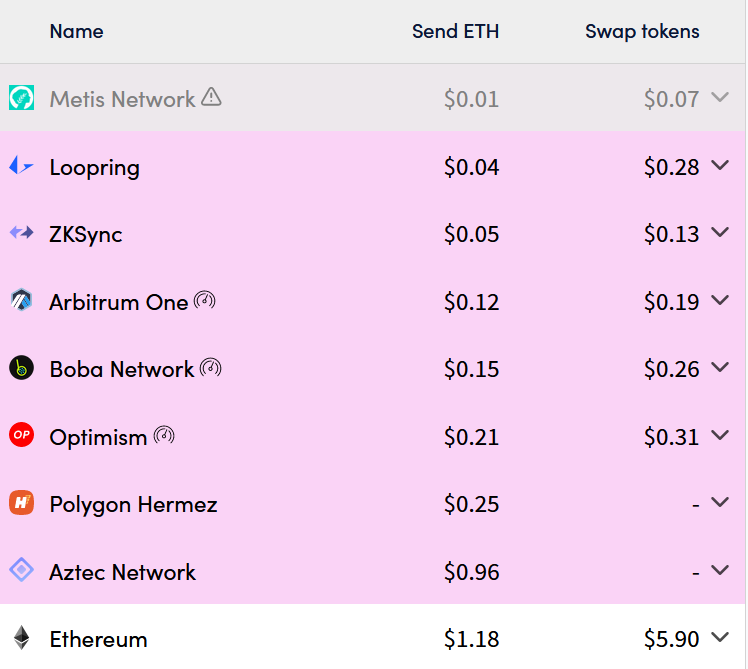Click the Metis Network logo icon

[x=21, y=98]
